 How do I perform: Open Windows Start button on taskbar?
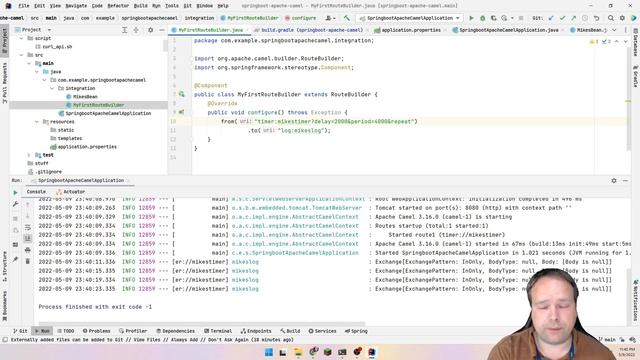[269, 352]
